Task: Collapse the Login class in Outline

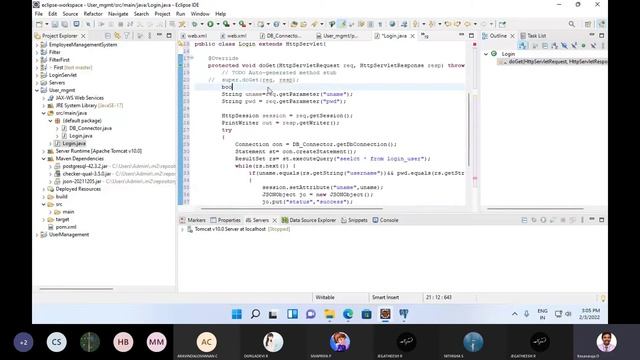Action: tap(486, 54)
